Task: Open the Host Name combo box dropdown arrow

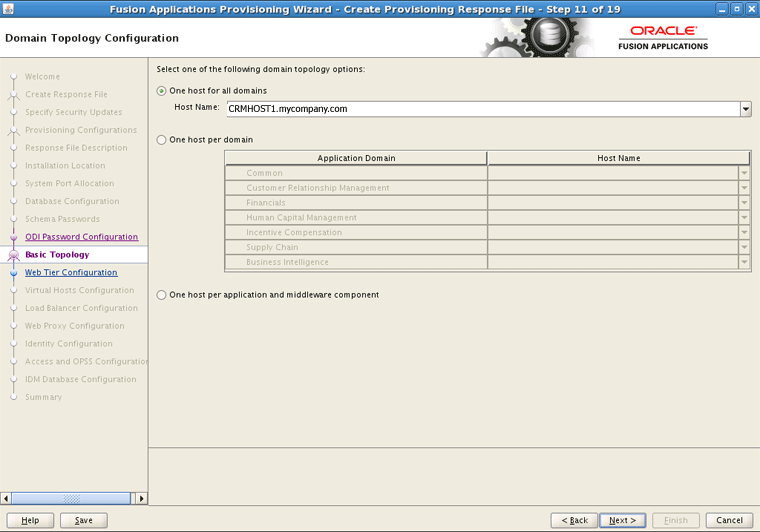Action: click(745, 109)
